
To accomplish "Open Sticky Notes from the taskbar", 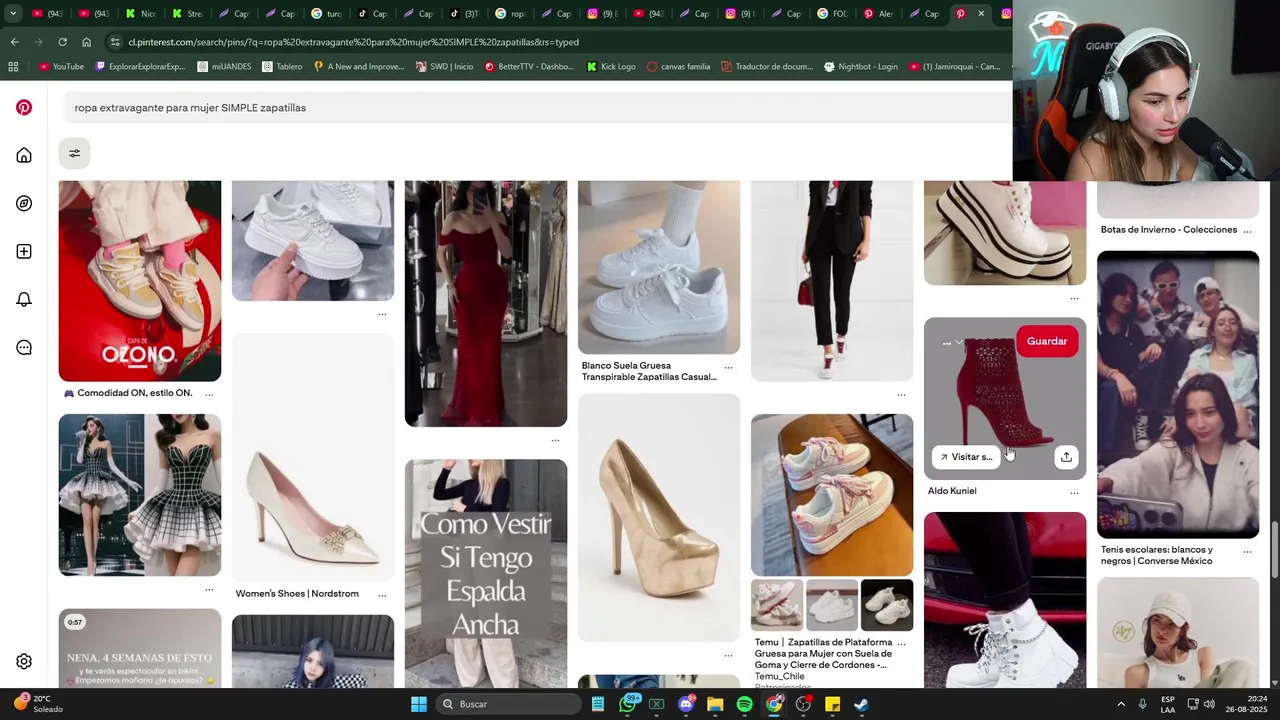I will (832, 704).
